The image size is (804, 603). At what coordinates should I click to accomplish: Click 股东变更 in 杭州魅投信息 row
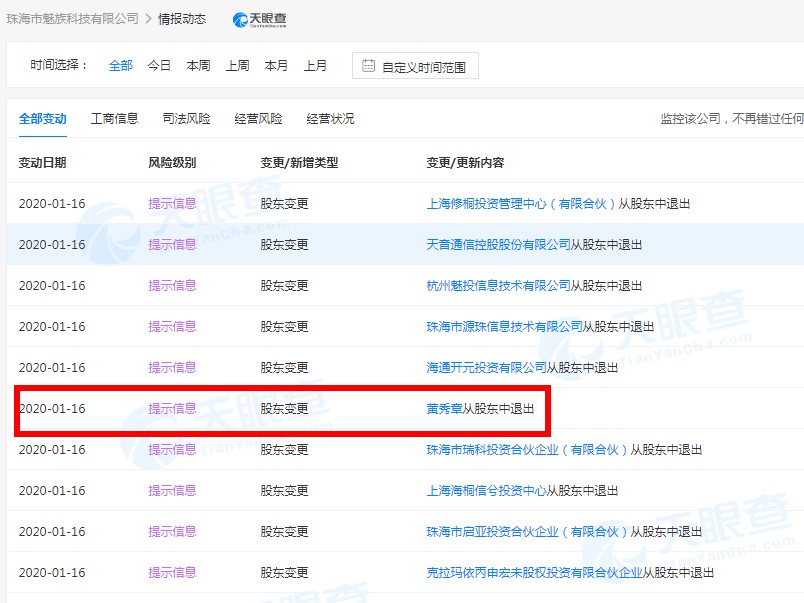284,286
